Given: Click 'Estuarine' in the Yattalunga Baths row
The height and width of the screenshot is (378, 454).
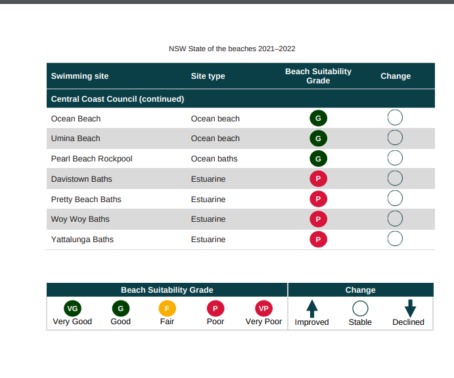Looking at the screenshot, I should (208, 239).
